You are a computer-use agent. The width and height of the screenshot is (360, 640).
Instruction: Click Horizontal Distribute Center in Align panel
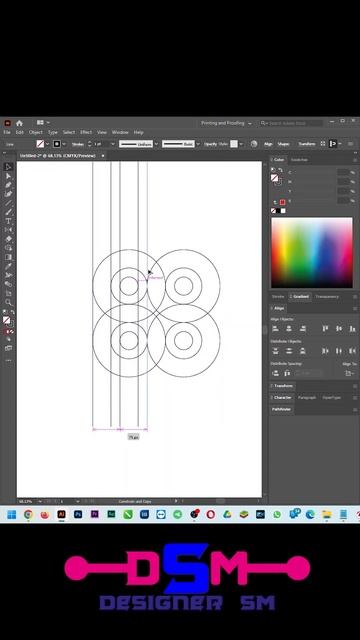point(339,351)
